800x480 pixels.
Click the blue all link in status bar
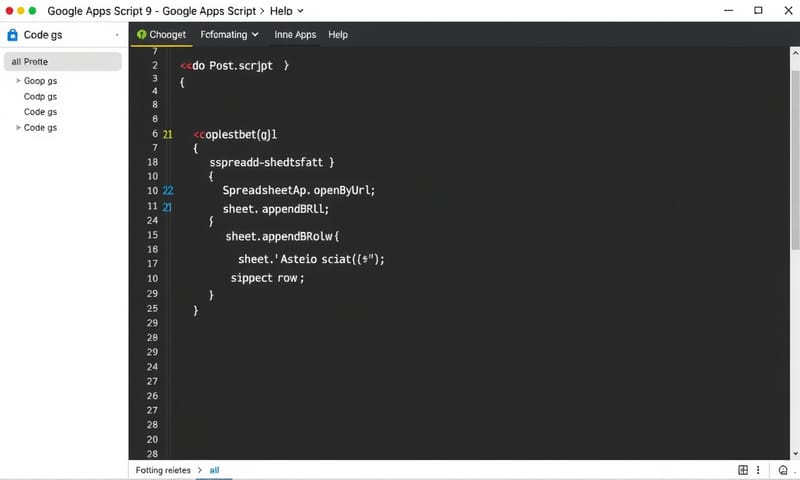pos(214,470)
